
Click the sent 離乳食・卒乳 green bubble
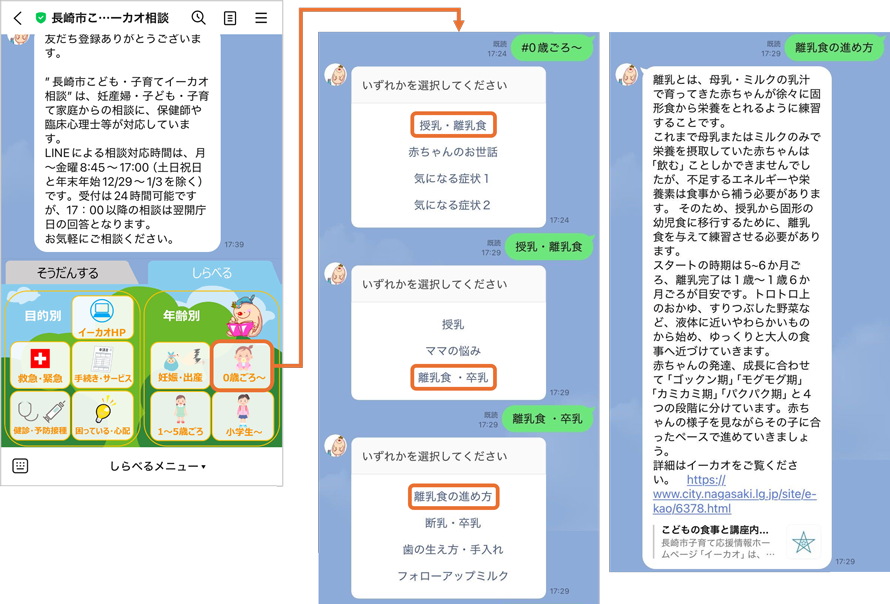(x=548, y=419)
